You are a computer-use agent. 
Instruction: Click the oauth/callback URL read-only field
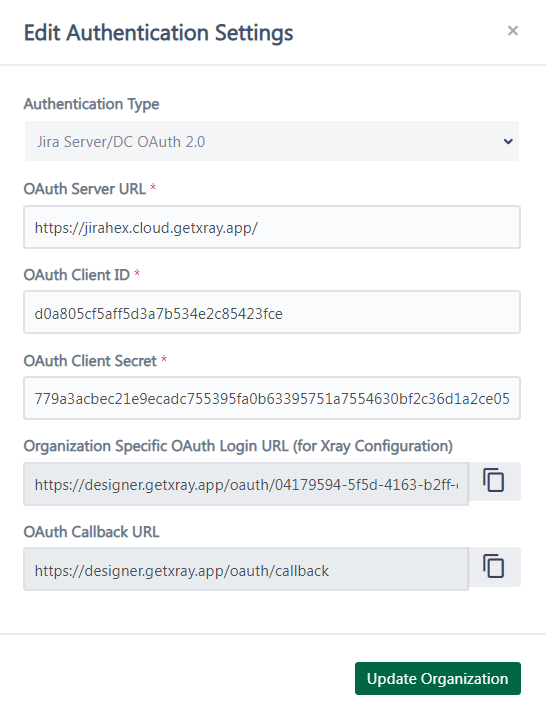(x=246, y=569)
